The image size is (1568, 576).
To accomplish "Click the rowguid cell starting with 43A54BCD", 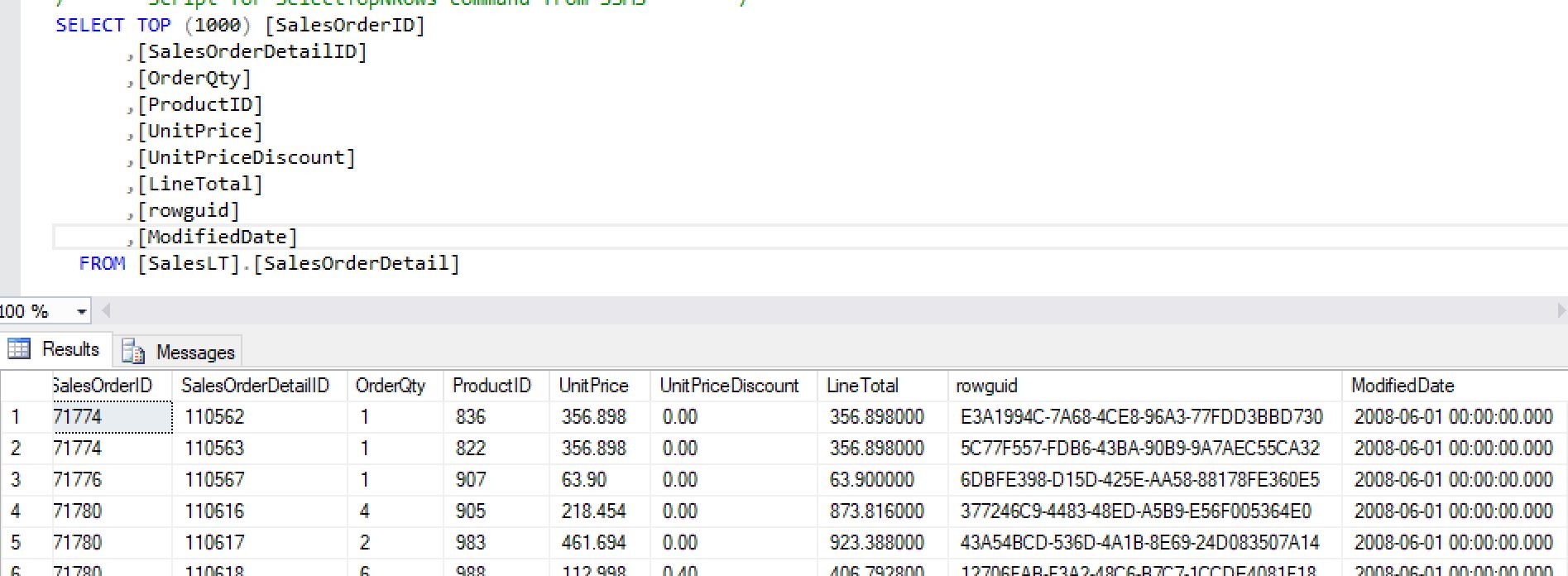I will 1145,543.
